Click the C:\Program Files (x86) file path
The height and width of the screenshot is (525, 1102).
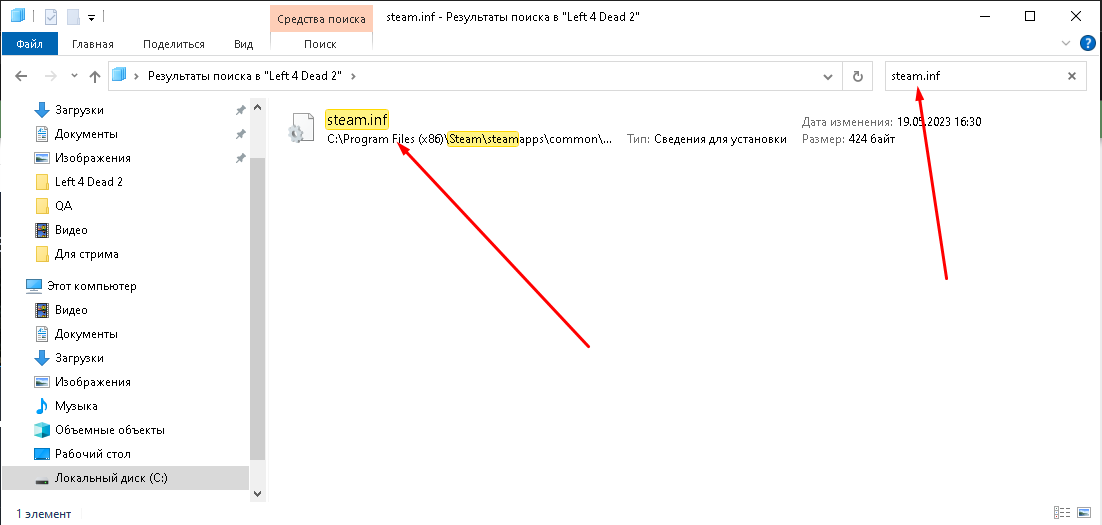pyautogui.click(x=470, y=139)
